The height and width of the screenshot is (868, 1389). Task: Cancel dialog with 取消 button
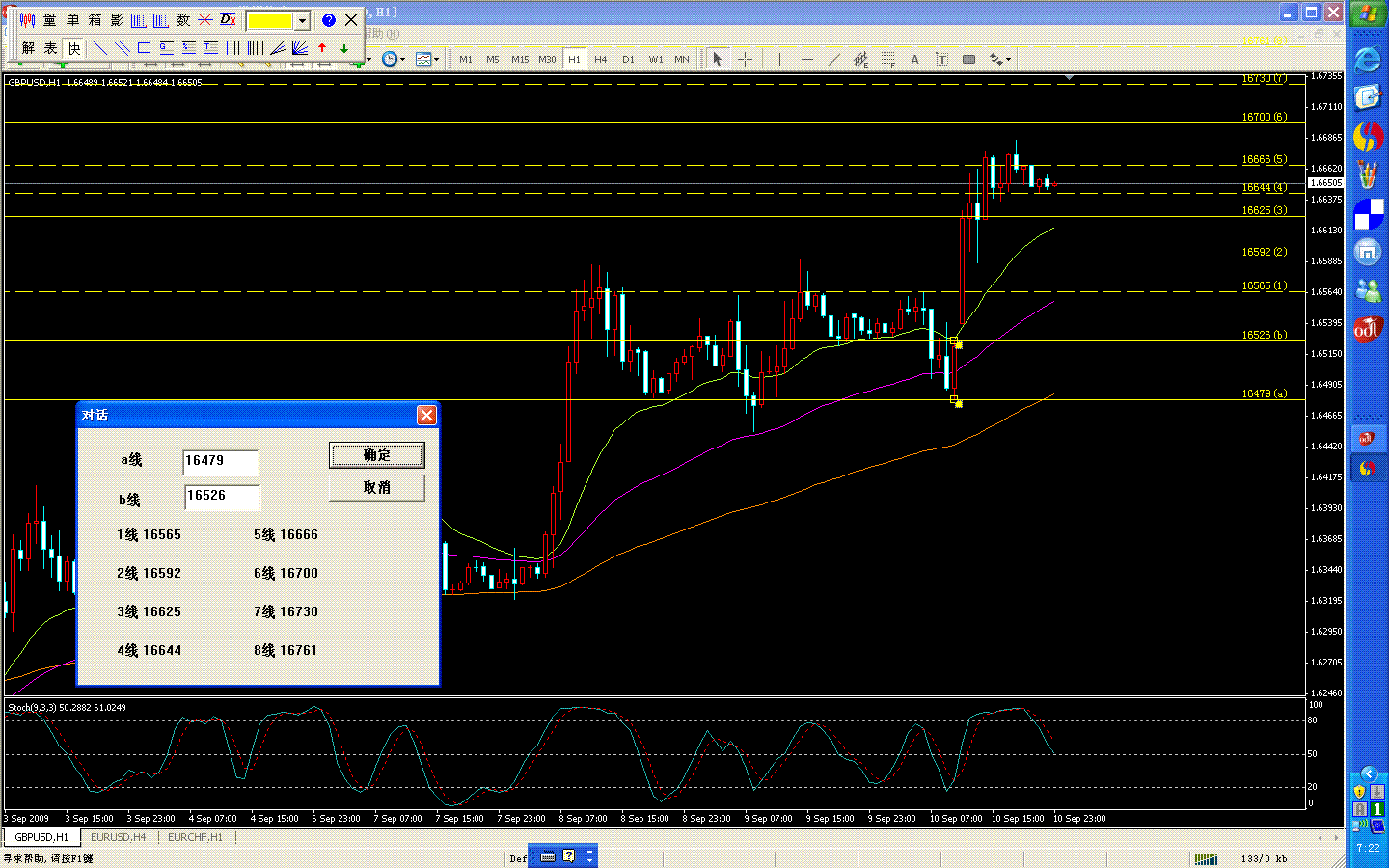coord(377,488)
